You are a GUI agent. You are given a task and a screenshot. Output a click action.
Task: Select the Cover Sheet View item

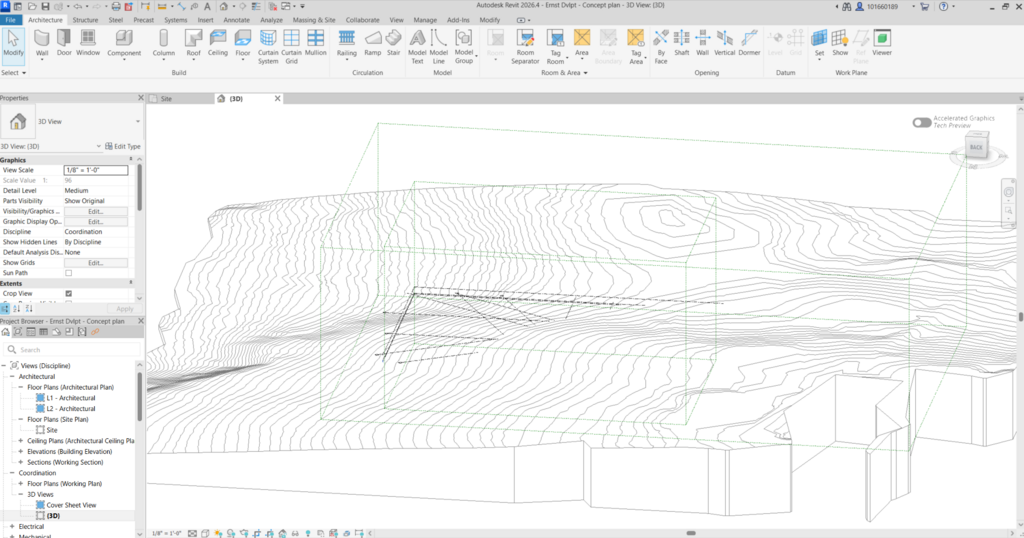(x=71, y=505)
